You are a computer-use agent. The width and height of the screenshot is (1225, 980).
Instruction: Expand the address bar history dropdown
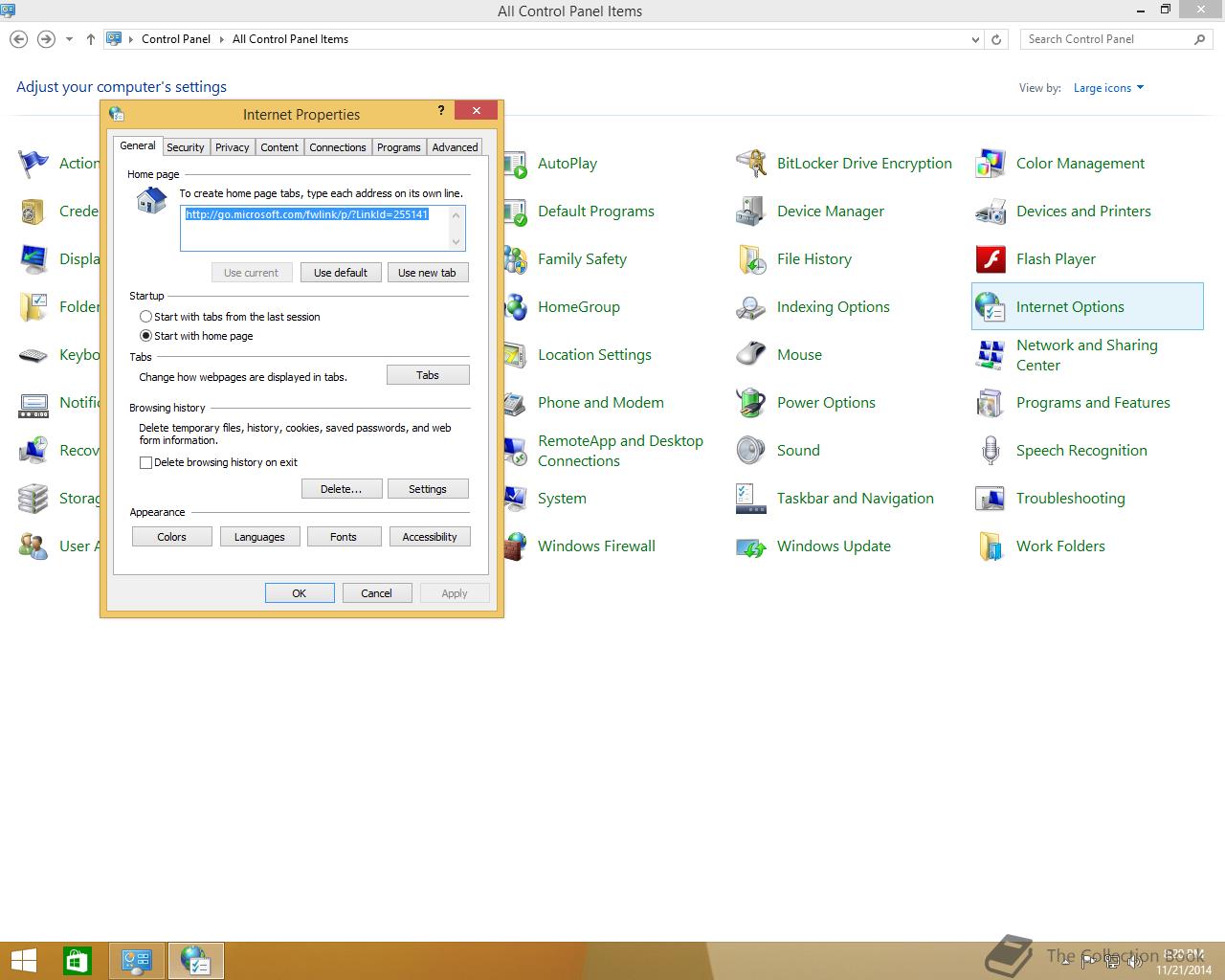975,39
